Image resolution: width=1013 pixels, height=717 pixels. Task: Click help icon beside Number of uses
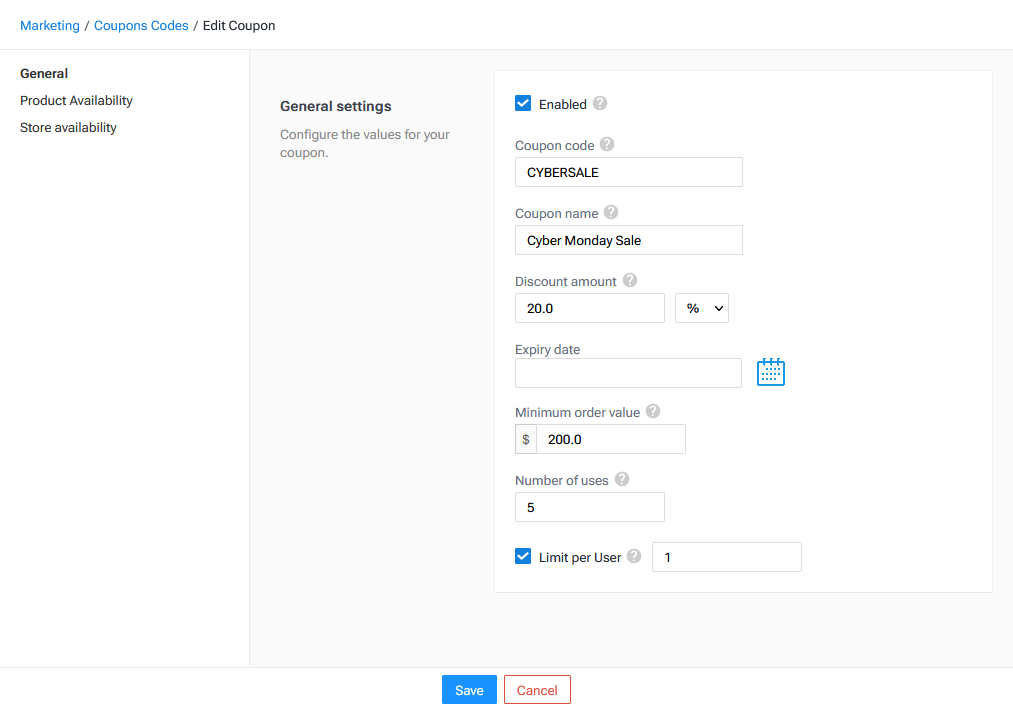622,479
